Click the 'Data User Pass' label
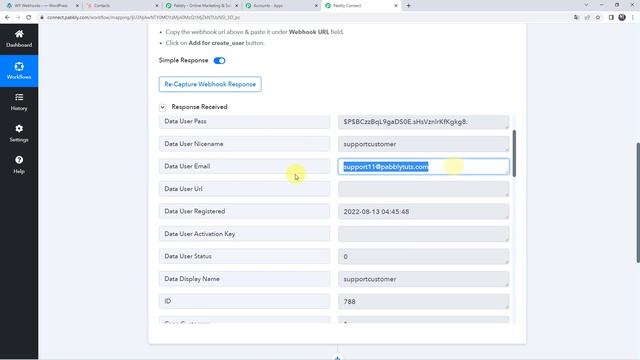The width and height of the screenshot is (640, 360). point(244,122)
